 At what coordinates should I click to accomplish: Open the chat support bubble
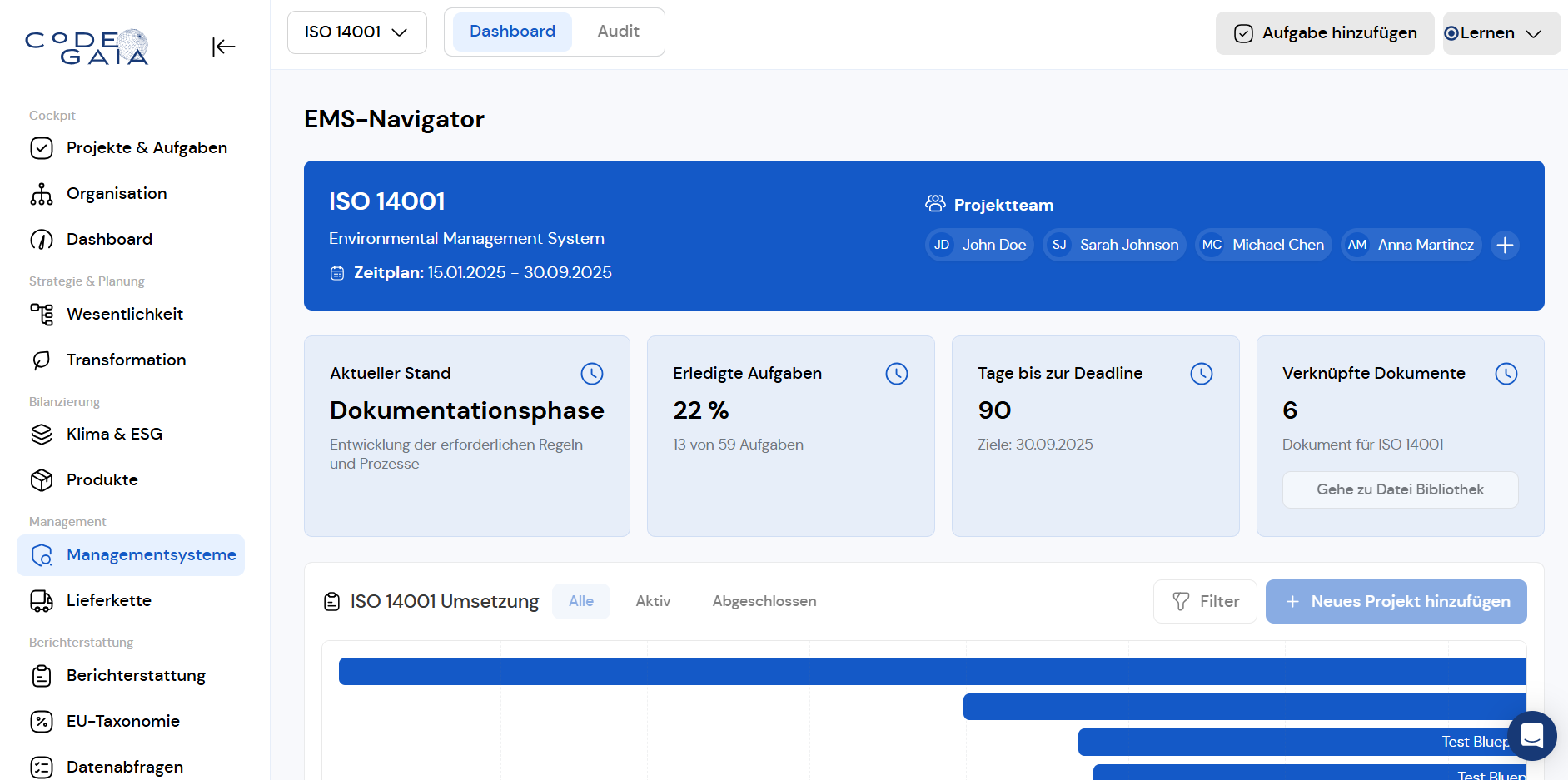pos(1531,736)
